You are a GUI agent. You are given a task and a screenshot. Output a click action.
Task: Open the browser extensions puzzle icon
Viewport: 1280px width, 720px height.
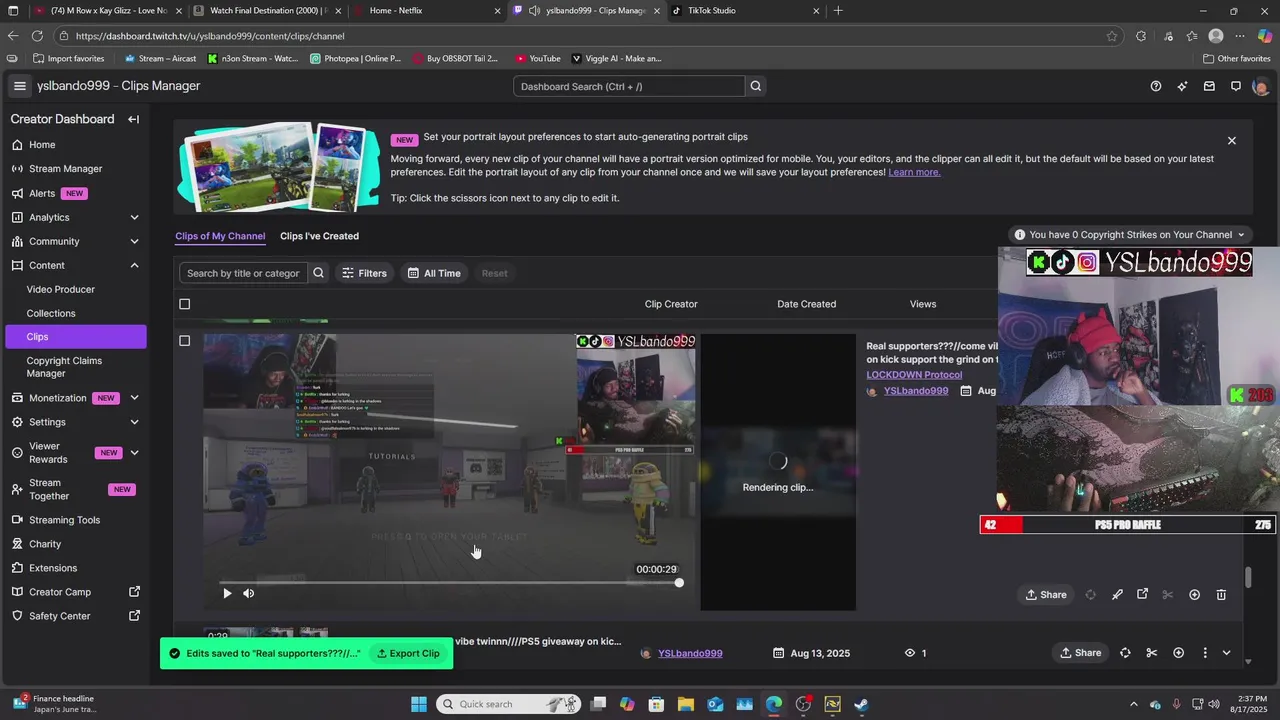click(1141, 36)
